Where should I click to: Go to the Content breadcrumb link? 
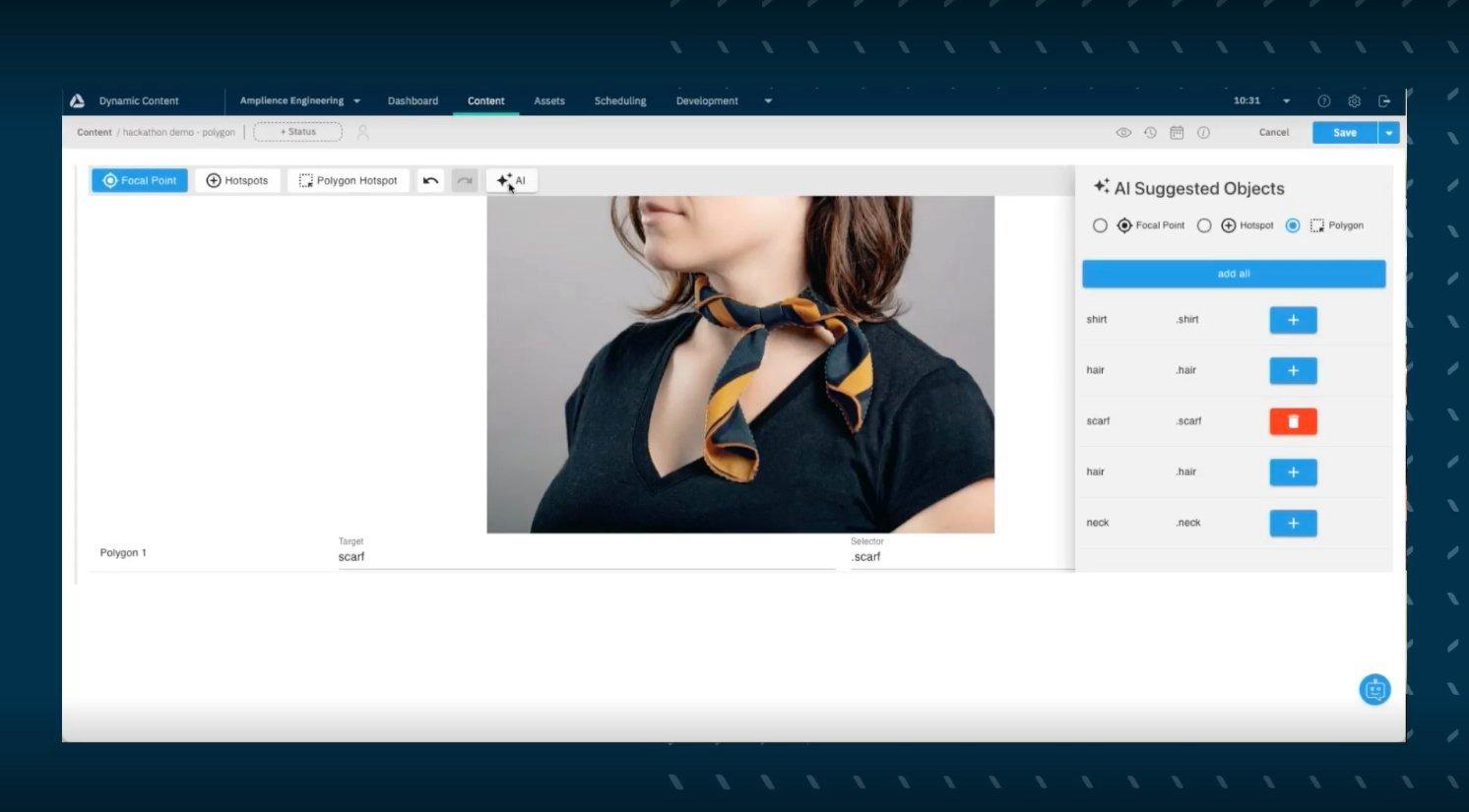point(95,132)
